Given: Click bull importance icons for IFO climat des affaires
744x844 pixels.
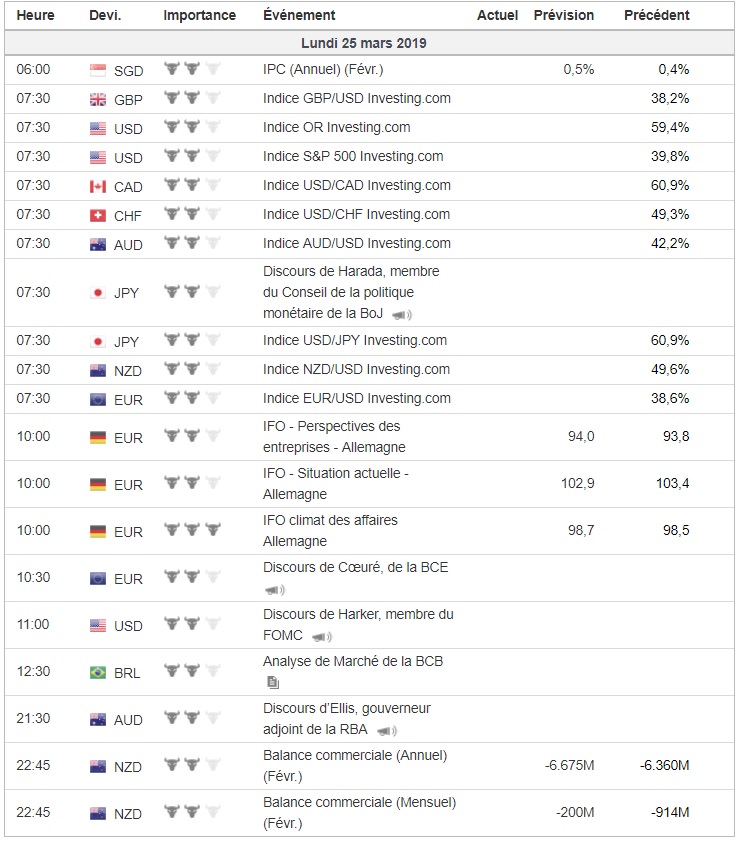Looking at the screenshot, I should tap(192, 530).
